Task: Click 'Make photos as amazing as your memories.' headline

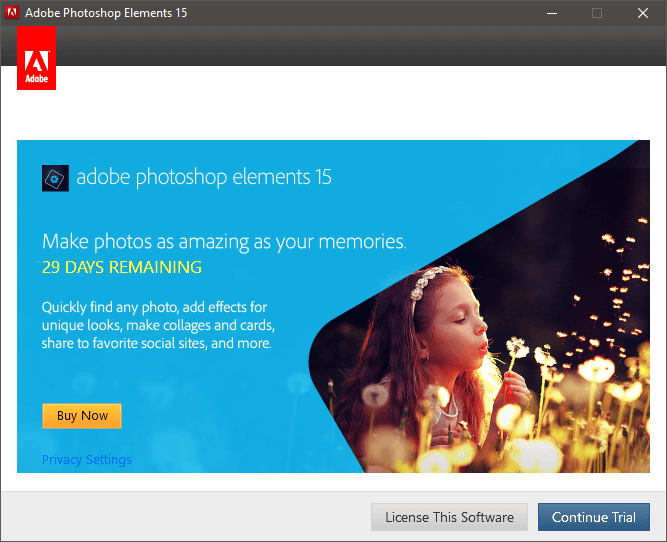Action: click(225, 242)
